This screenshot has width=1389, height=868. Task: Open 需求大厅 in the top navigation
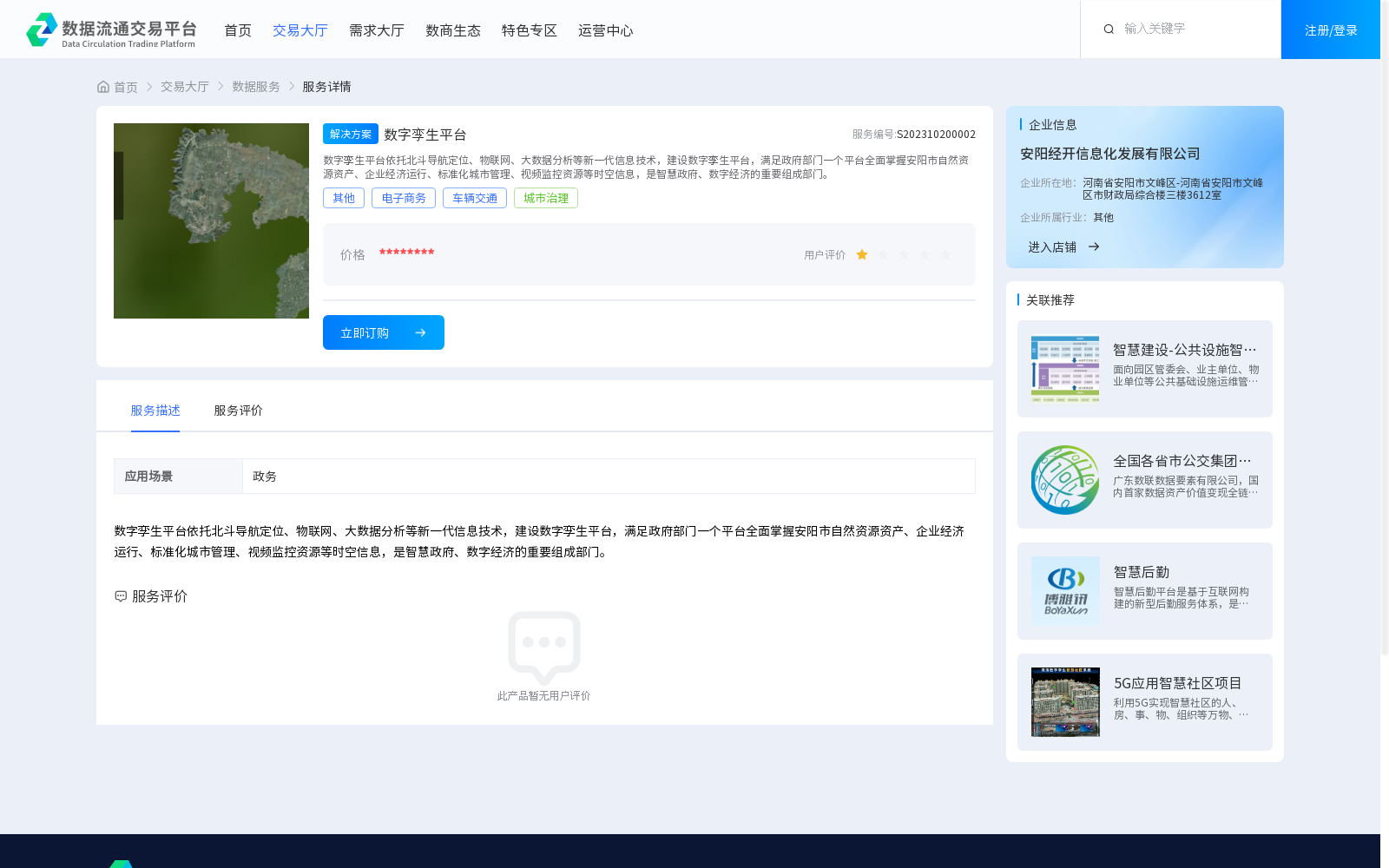click(x=377, y=30)
